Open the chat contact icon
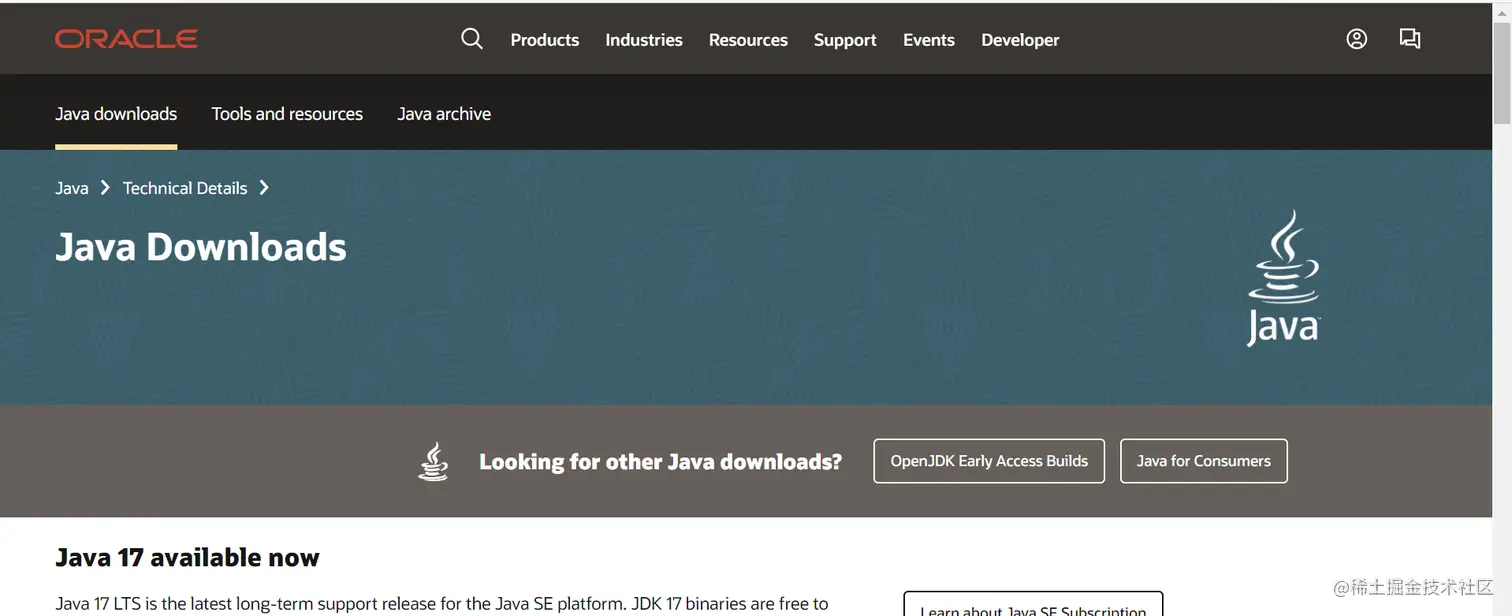1512x616 pixels. point(1410,39)
